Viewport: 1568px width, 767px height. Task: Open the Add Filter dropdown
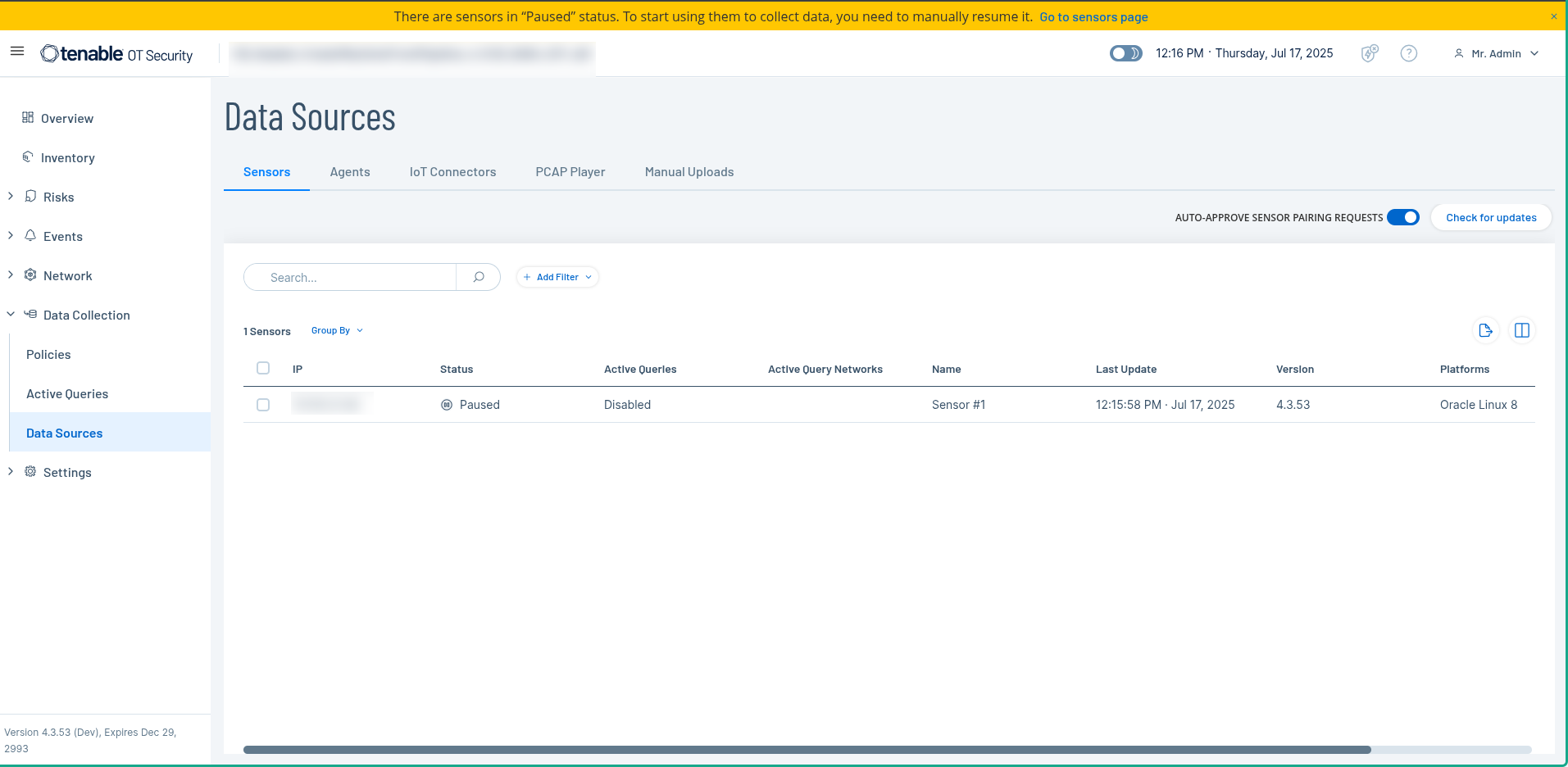(x=557, y=277)
